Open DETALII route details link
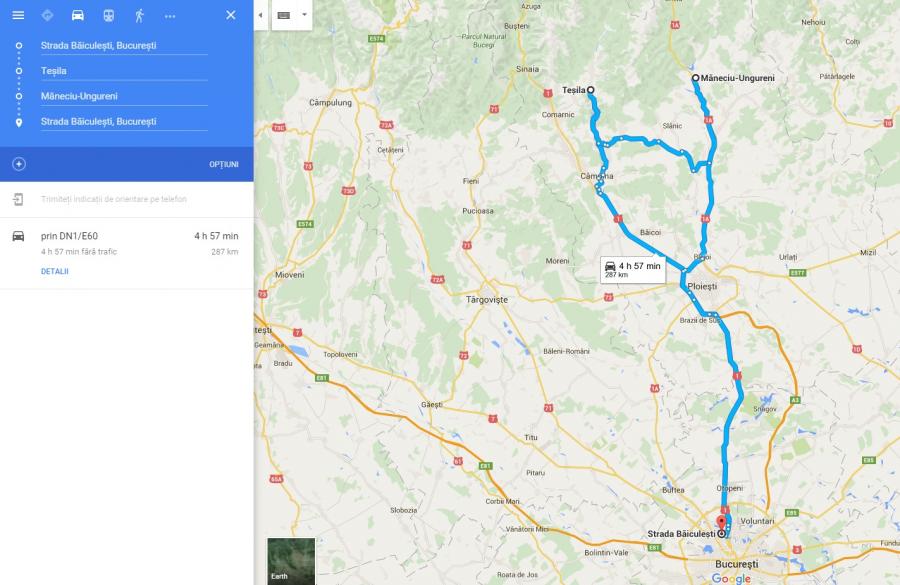The width and height of the screenshot is (900, 585). point(55,271)
